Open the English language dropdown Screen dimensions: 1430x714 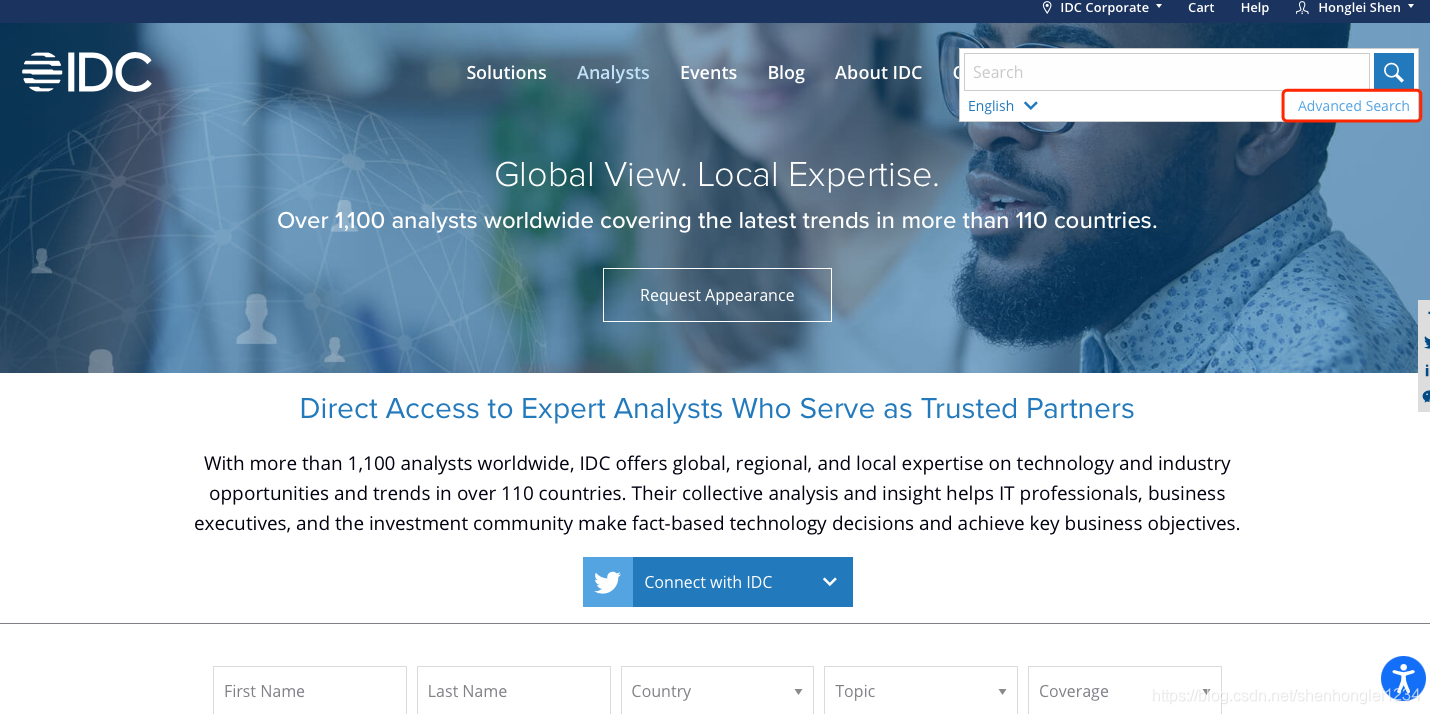click(x=1003, y=106)
